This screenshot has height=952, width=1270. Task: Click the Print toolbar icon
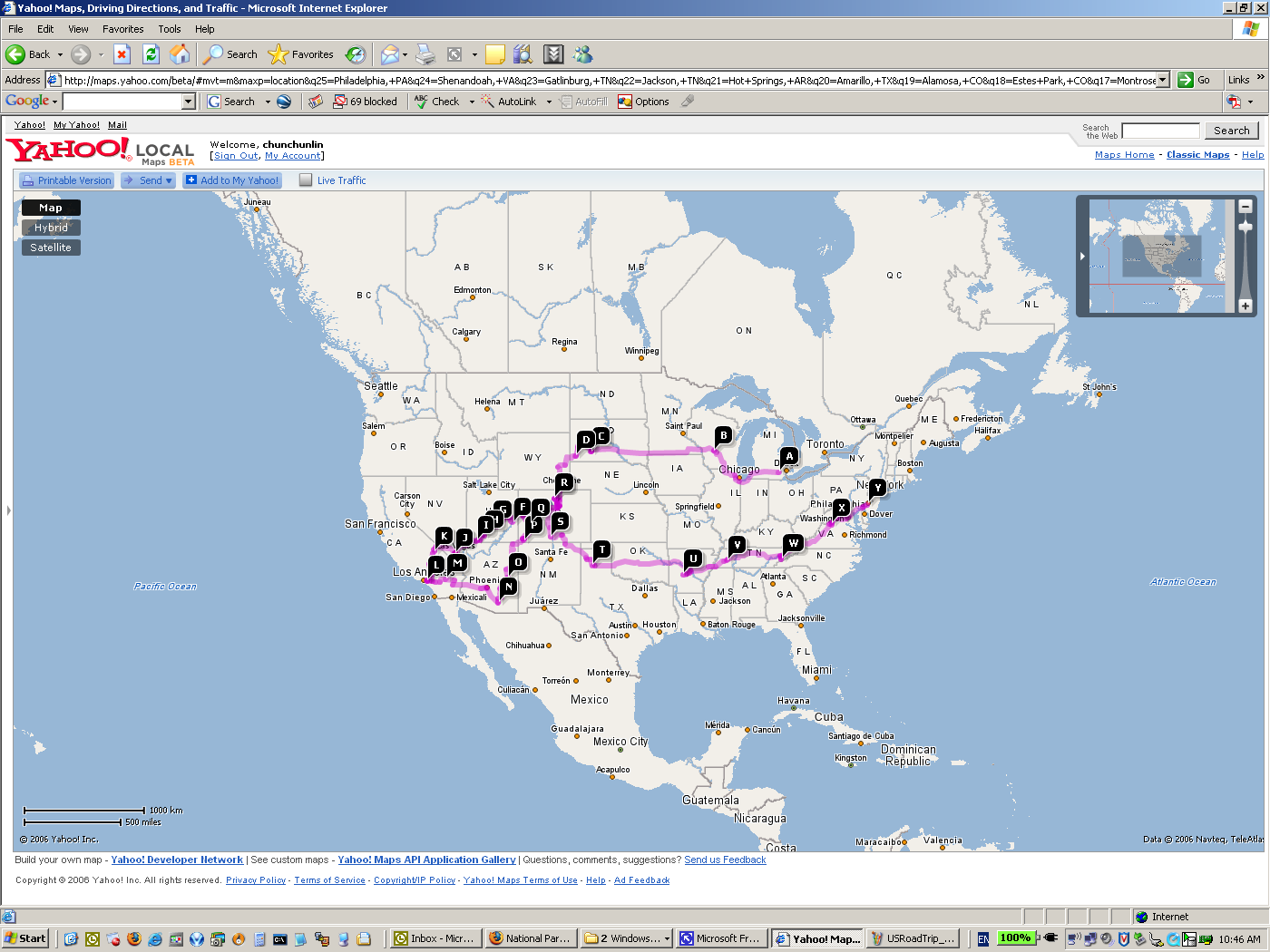point(425,54)
